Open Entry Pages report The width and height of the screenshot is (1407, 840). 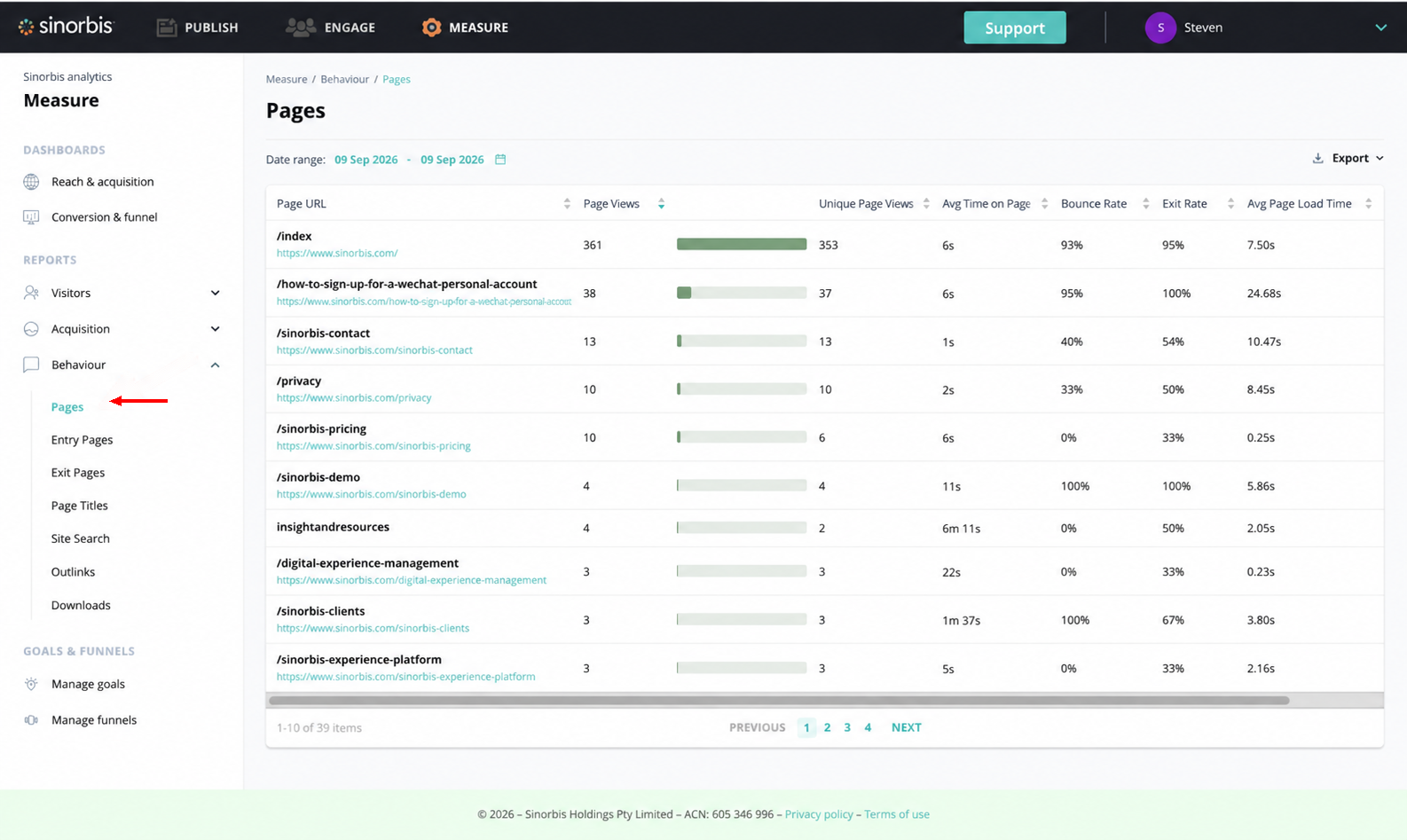[83, 440]
